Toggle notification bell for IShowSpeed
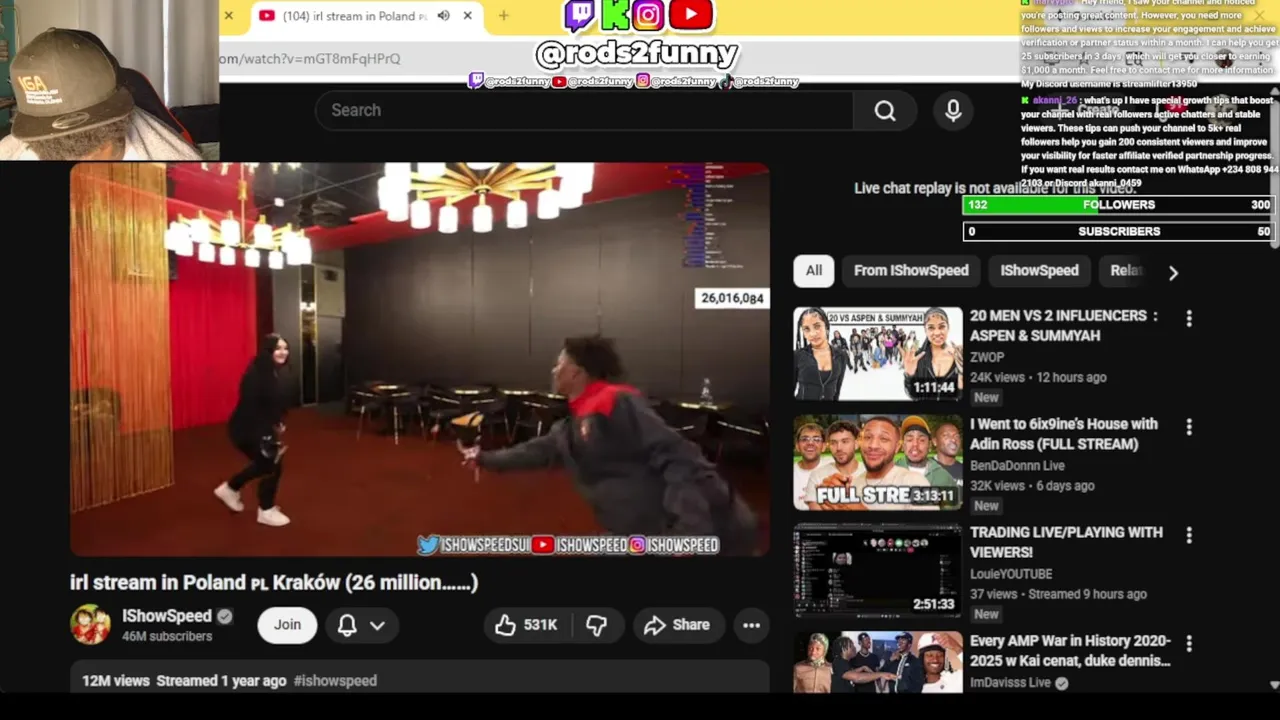Screen dimensions: 1280x720 pyautogui.click(x=347, y=625)
